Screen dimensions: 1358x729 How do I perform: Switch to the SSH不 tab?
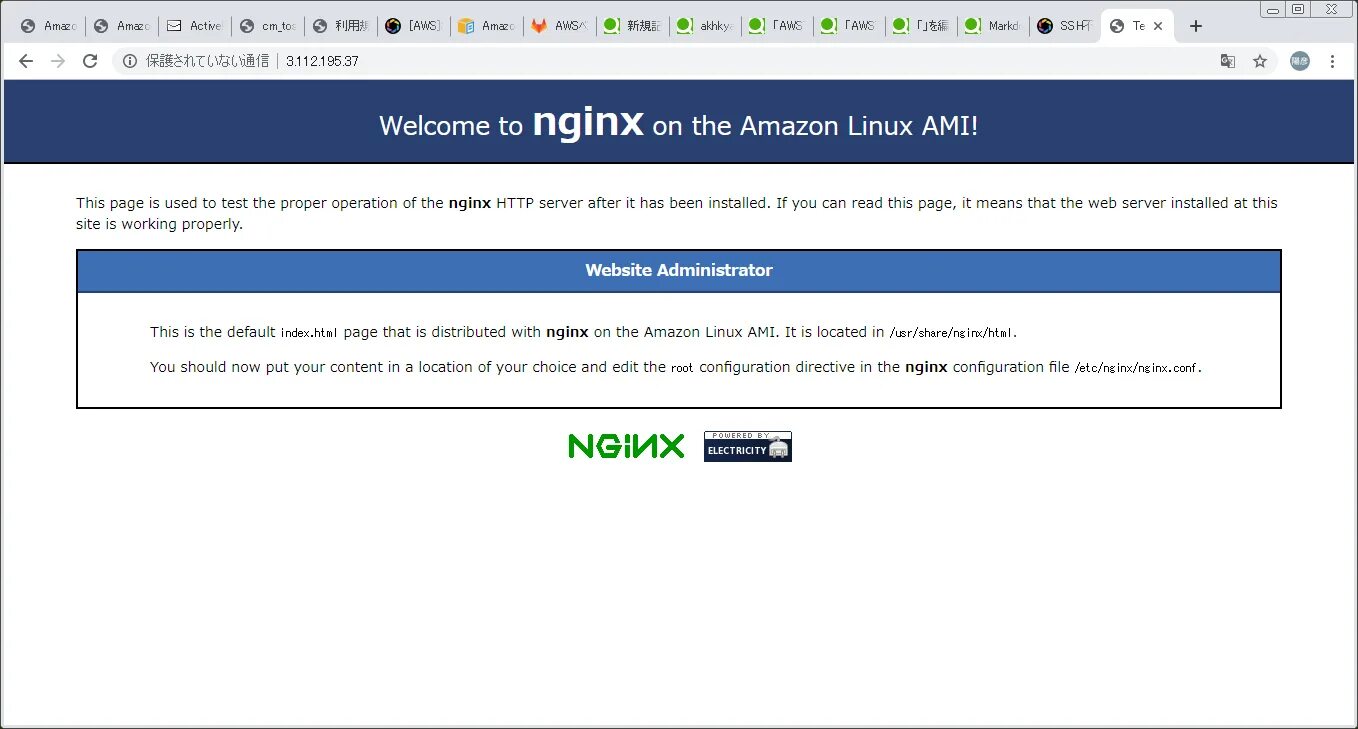pyautogui.click(x=1066, y=26)
